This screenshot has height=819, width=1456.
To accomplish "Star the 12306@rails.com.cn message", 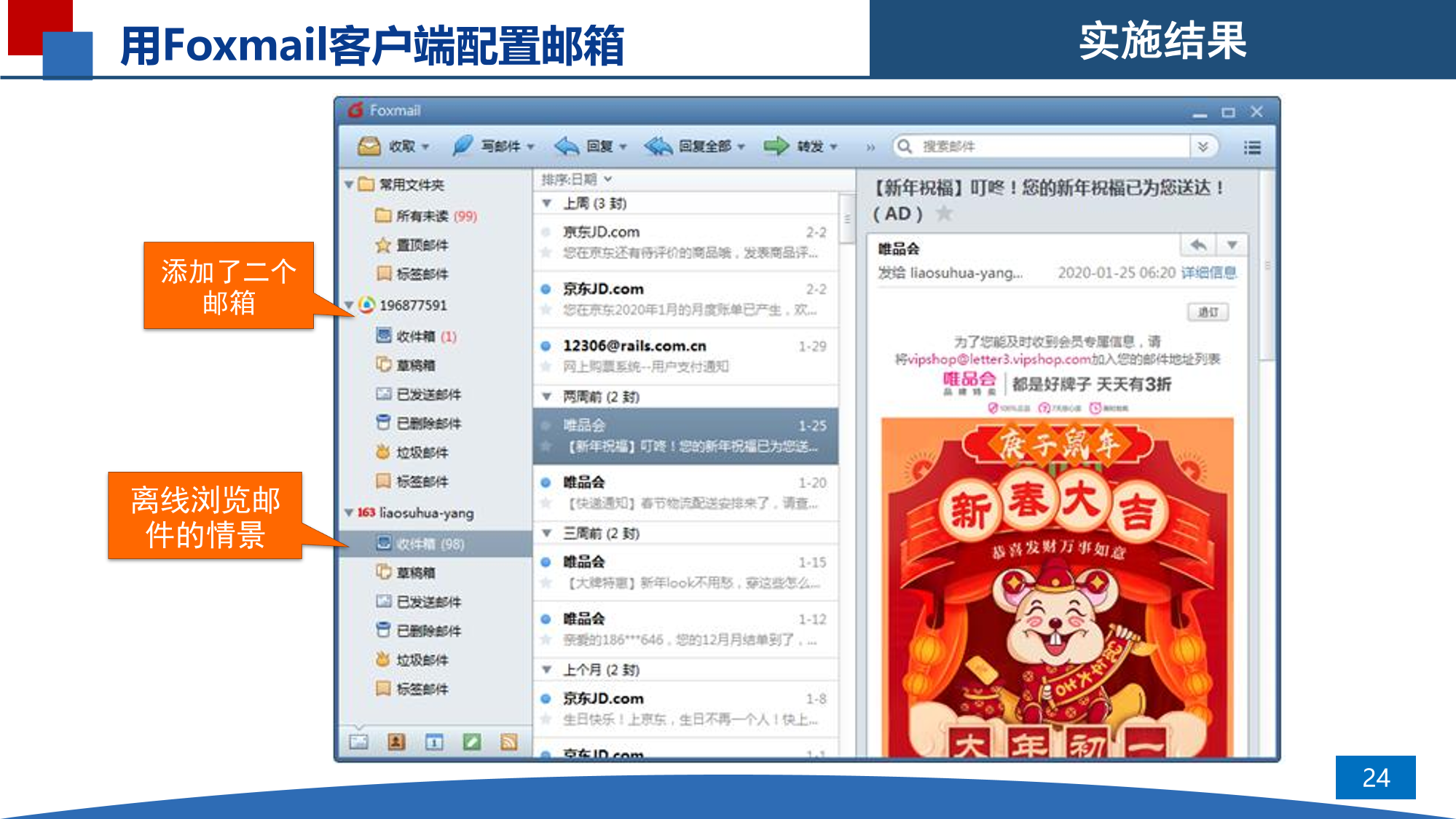I will 546,367.
